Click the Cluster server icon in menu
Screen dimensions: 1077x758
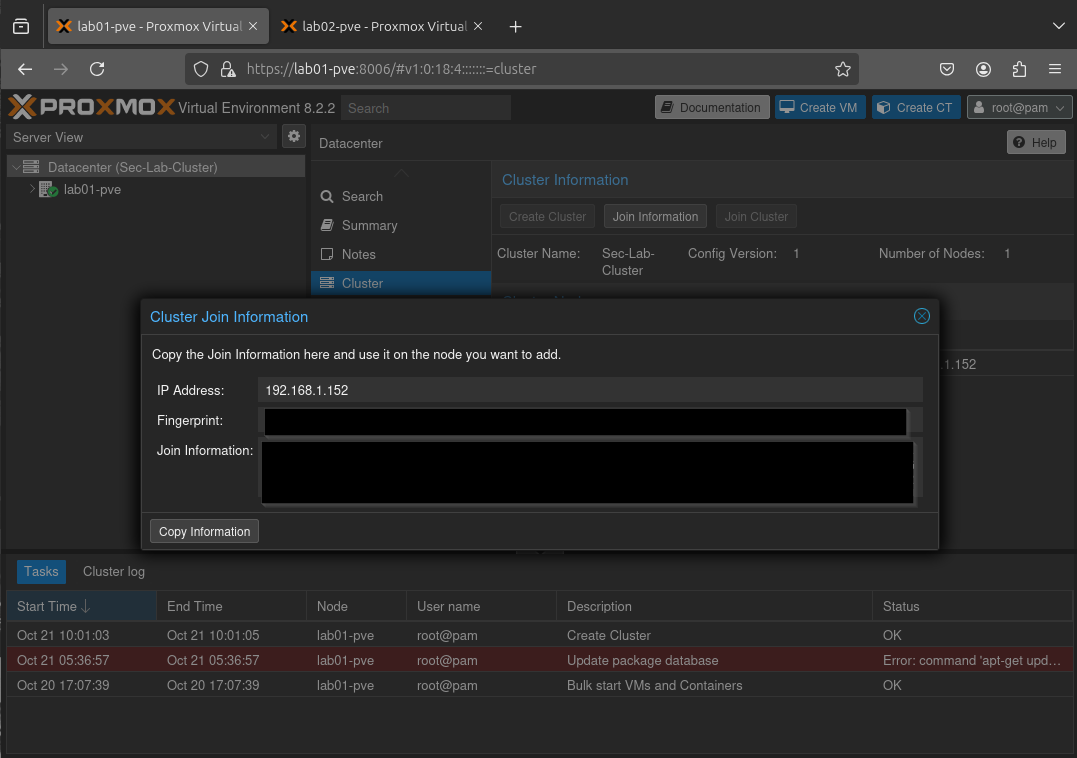pyautogui.click(x=327, y=283)
